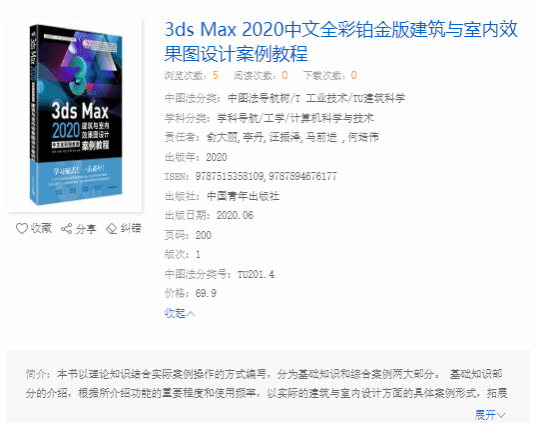The width and height of the screenshot is (538, 423).
Task: Select author 何培伟
Action: click(363, 138)
